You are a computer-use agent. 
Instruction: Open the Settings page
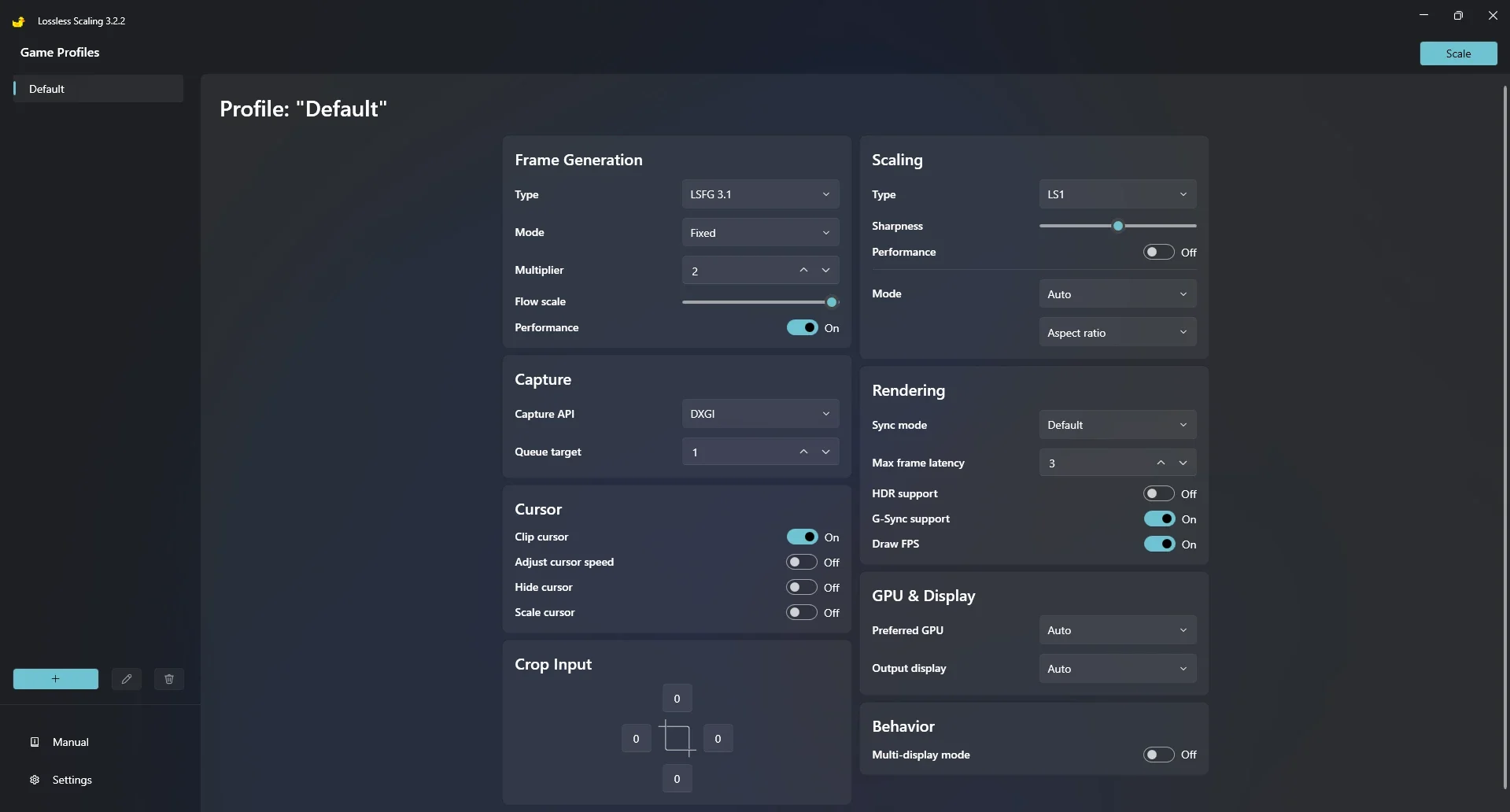tap(61, 780)
